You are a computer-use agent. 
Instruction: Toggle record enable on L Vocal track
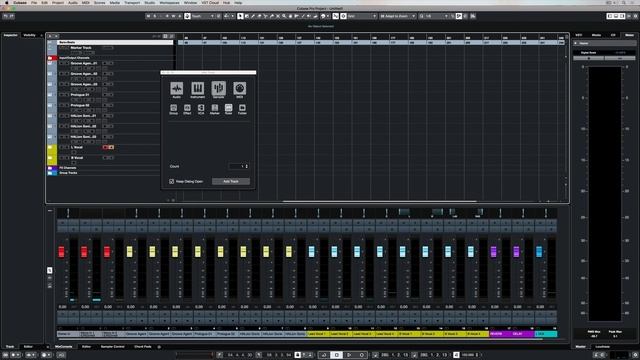(x=105, y=147)
